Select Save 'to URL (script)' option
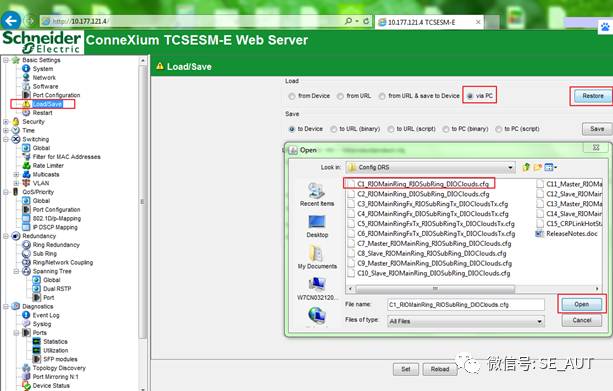Screen dimensions: 613x391 pos(391,129)
